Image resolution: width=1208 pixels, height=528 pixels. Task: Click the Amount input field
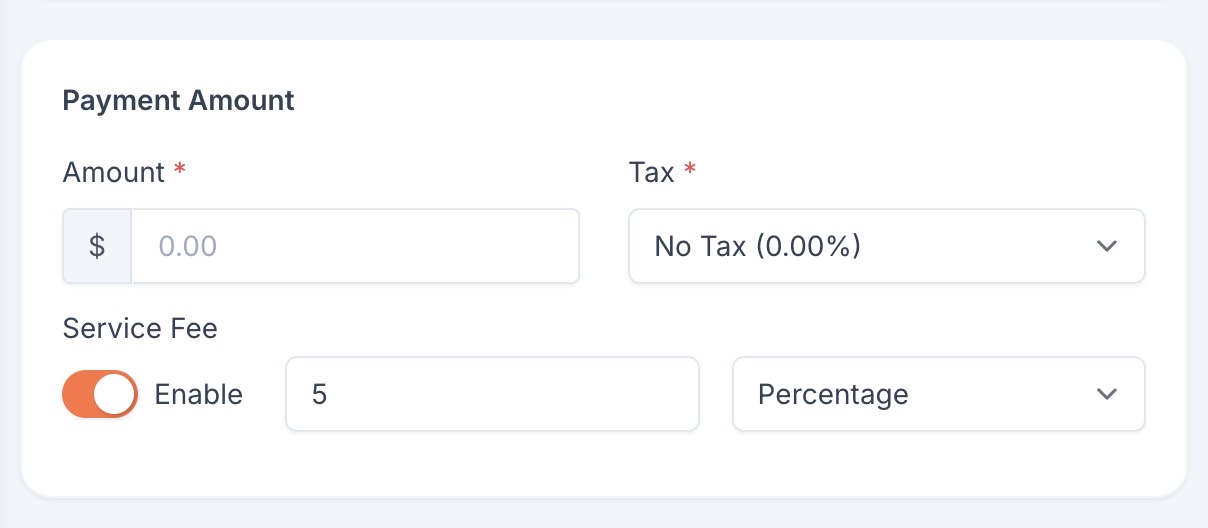pyautogui.click(x=355, y=246)
